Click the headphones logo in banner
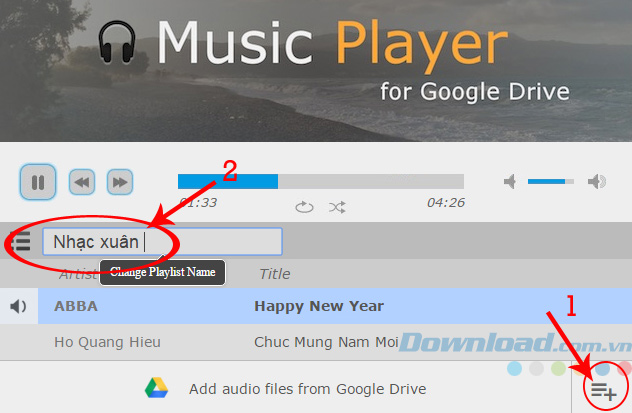This screenshot has width=632, height=413. (x=116, y=42)
